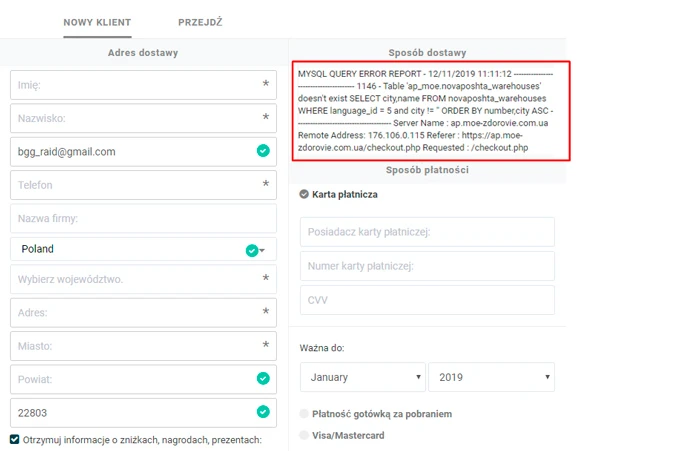The width and height of the screenshot is (680, 451).
Task: Click into the Imię input field
Action: (135, 85)
